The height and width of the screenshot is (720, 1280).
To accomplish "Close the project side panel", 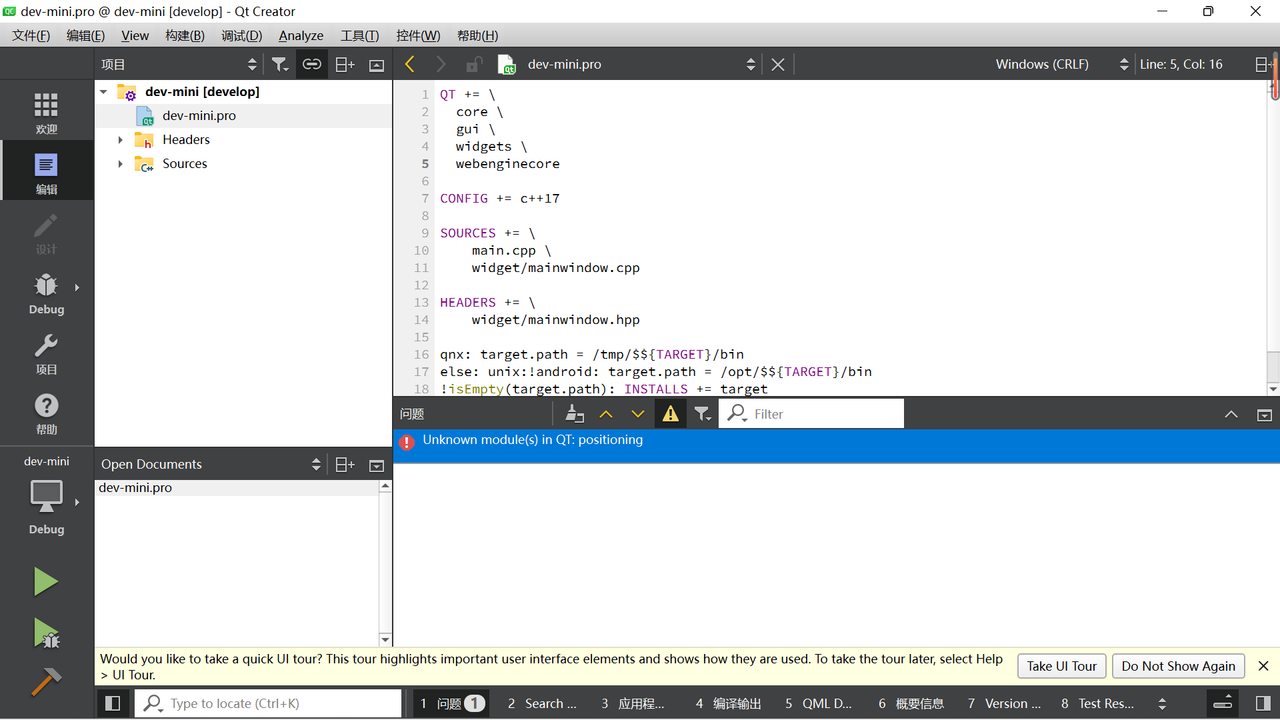I will click(x=376, y=64).
